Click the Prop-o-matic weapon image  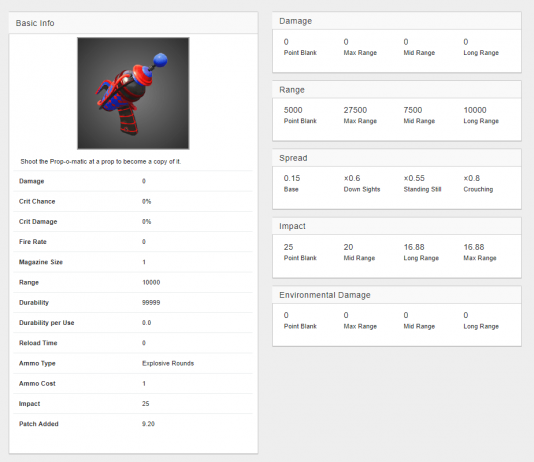pyautogui.click(x=133, y=93)
